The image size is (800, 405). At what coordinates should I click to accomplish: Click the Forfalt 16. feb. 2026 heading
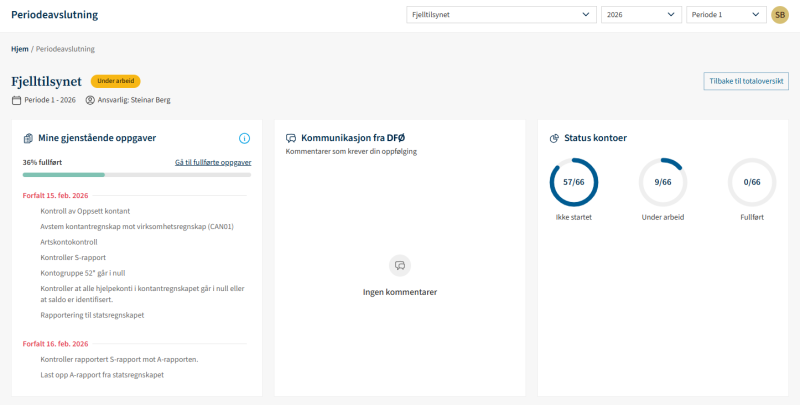tap(56, 344)
